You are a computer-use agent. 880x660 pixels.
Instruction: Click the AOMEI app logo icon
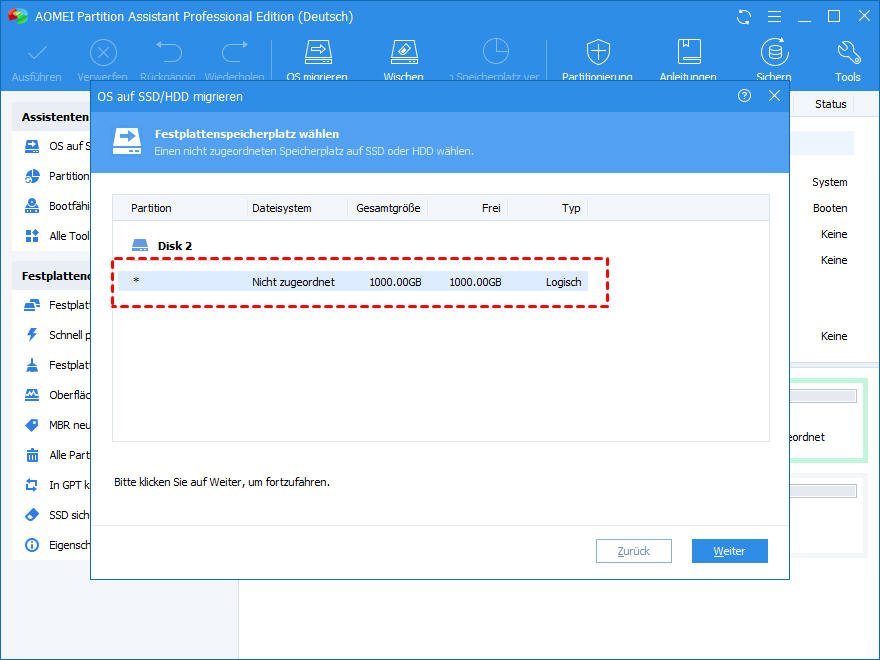pyautogui.click(x=18, y=16)
